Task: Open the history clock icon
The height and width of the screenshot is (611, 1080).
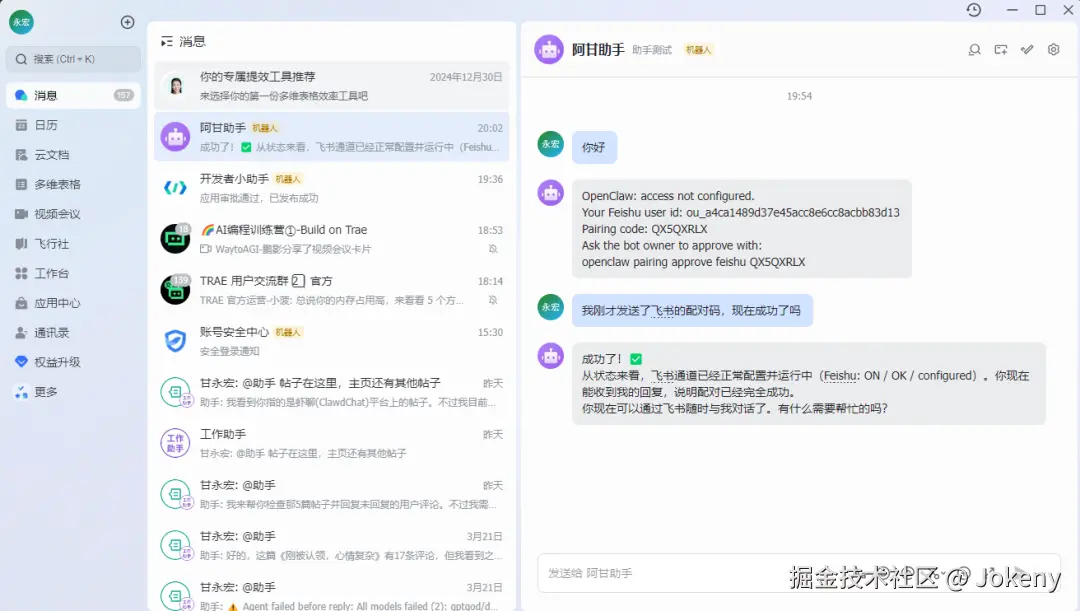Action: click(973, 10)
